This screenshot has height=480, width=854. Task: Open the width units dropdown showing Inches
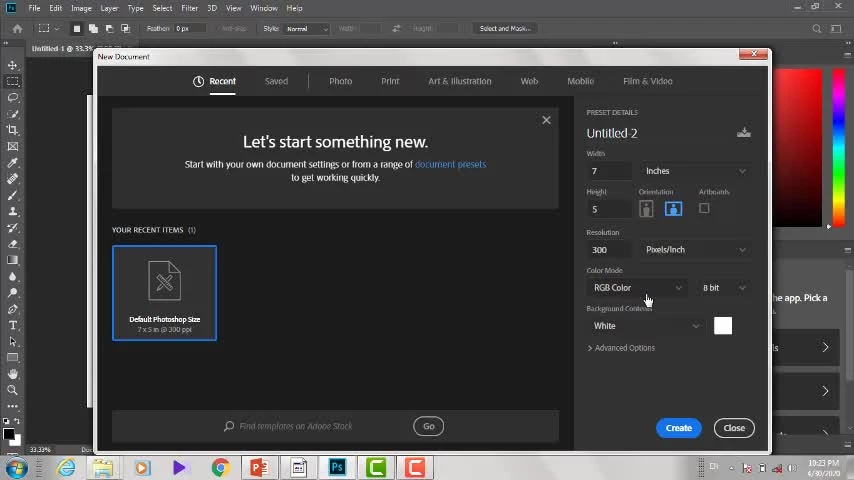coord(695,171)
